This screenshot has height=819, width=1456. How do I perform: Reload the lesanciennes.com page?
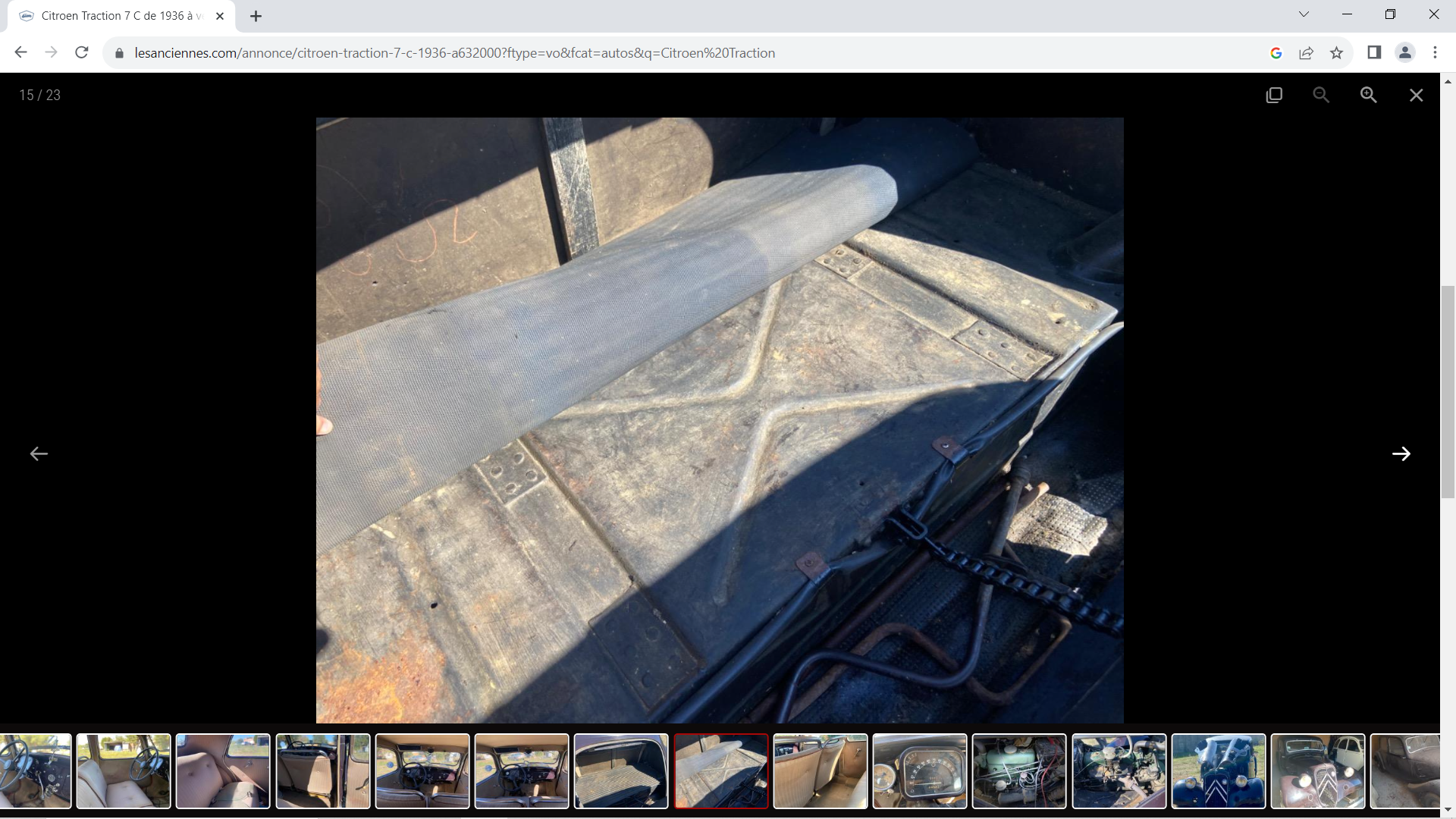coord(82,52)
